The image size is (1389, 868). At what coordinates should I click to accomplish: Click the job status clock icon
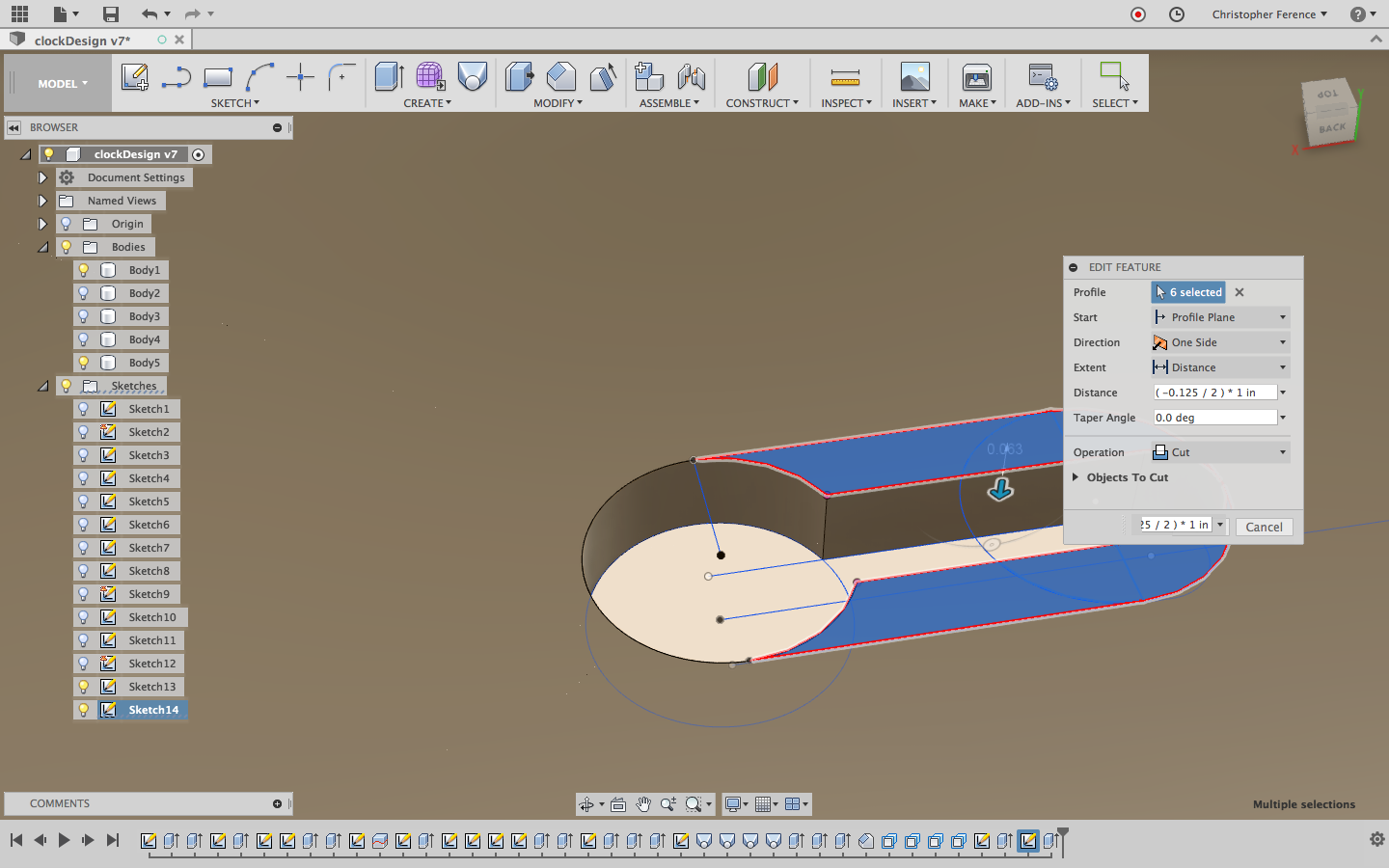(1177, 14)
